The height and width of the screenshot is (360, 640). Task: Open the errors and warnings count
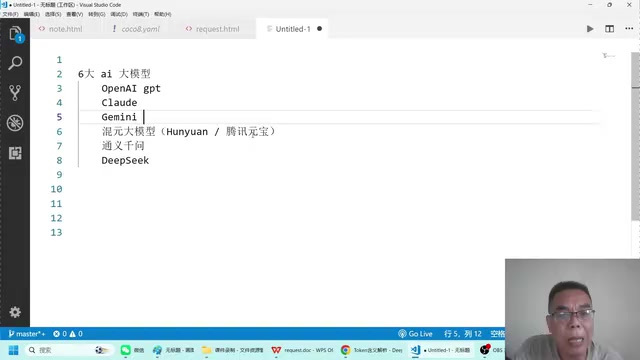tap(68, 333)
